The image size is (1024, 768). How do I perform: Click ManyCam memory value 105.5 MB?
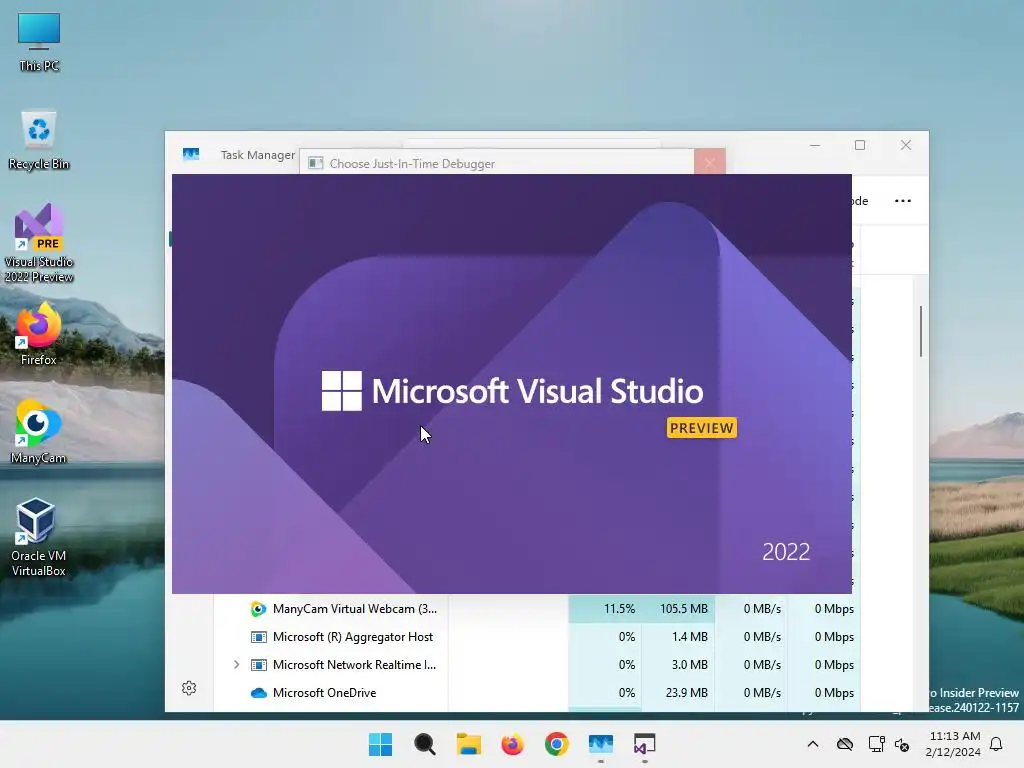click(684, 609)
